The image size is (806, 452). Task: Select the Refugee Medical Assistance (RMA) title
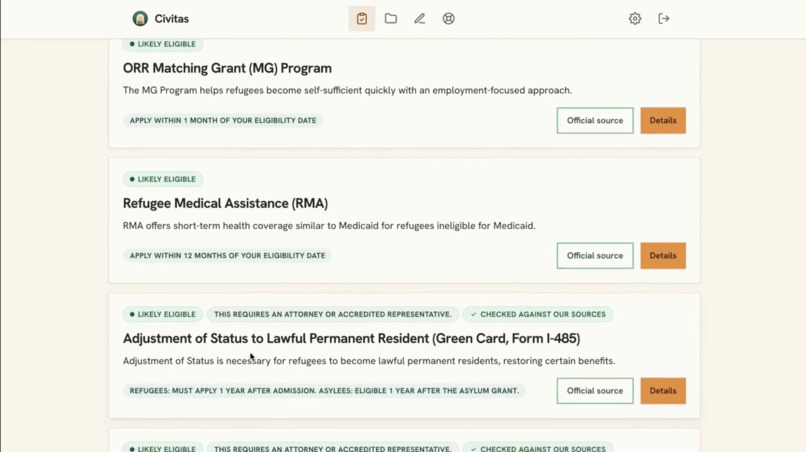[x=225, y=204]
